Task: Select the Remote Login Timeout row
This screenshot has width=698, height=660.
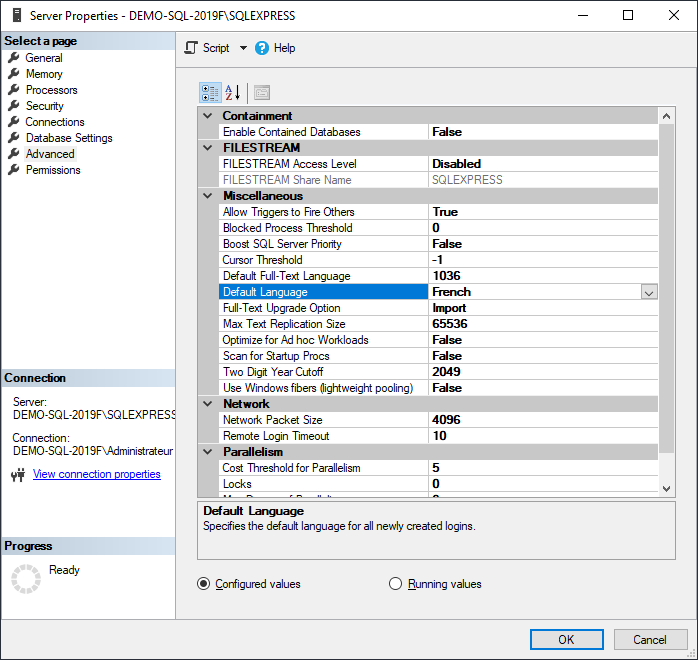Action: point(438,436)
